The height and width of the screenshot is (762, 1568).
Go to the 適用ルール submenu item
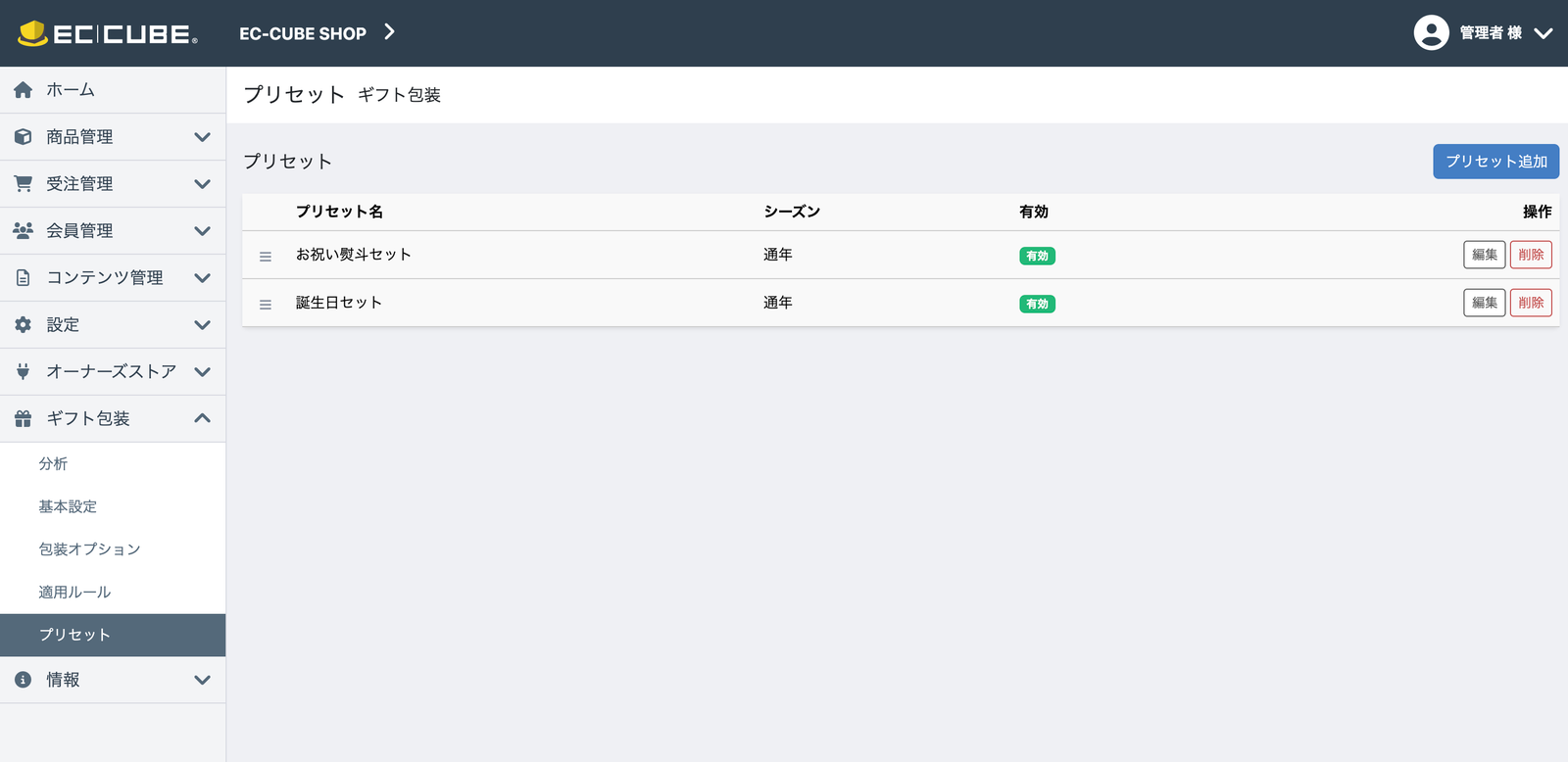[x=74, y=593]
